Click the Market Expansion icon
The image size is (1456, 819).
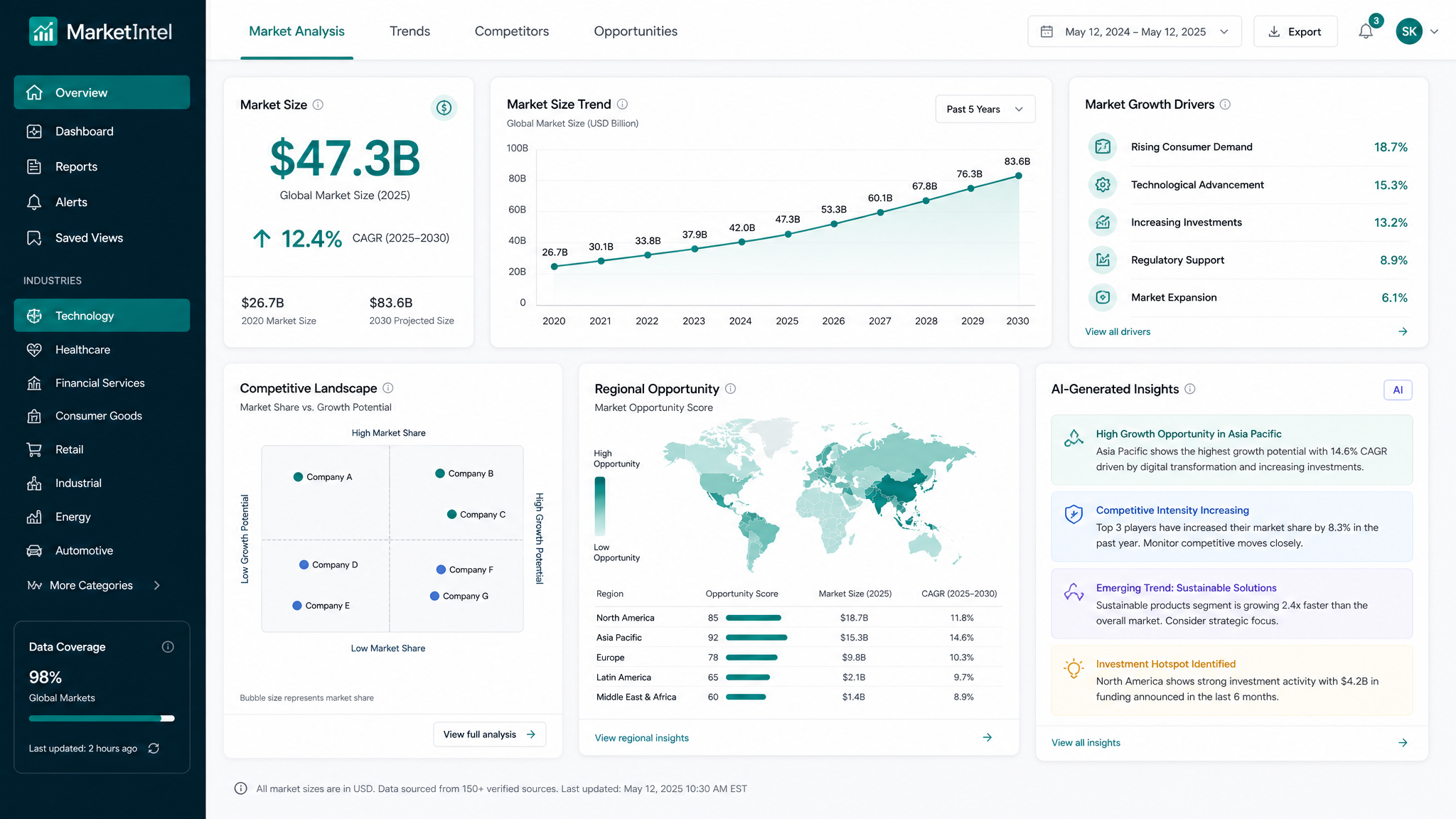tap(1103, 297)
